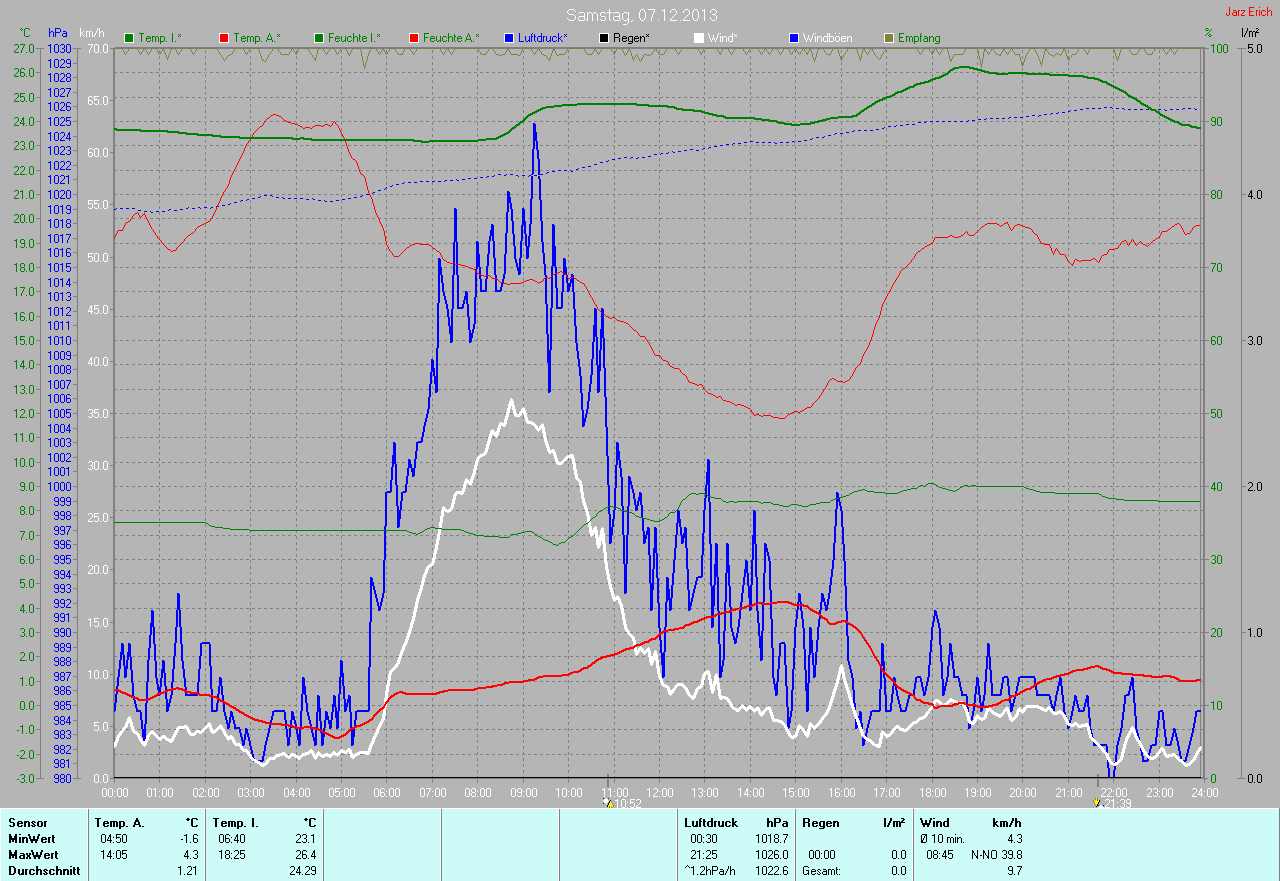Click the MaxWert row label

tap(32, 855)
